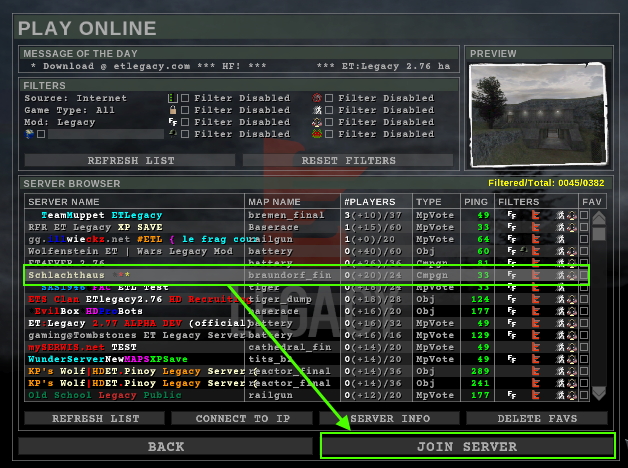Image resolution: width=628 pixels, height=468 pixels.
Task: Click the FF friendly fire icon in Filters
Action: tap(173, 122)
